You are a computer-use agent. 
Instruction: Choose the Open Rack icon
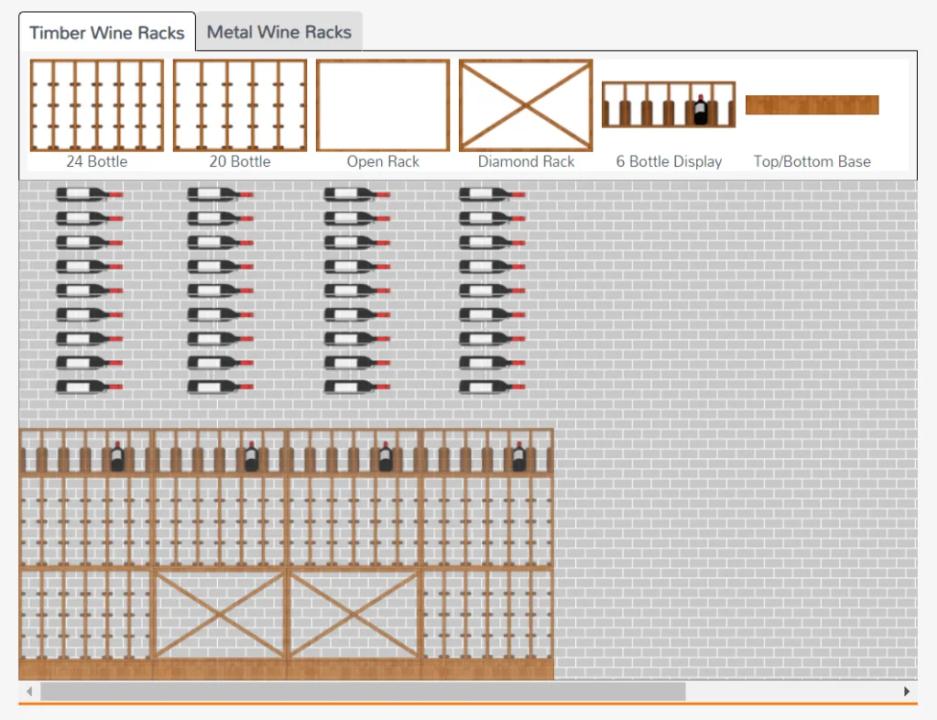tap(383, 105)
